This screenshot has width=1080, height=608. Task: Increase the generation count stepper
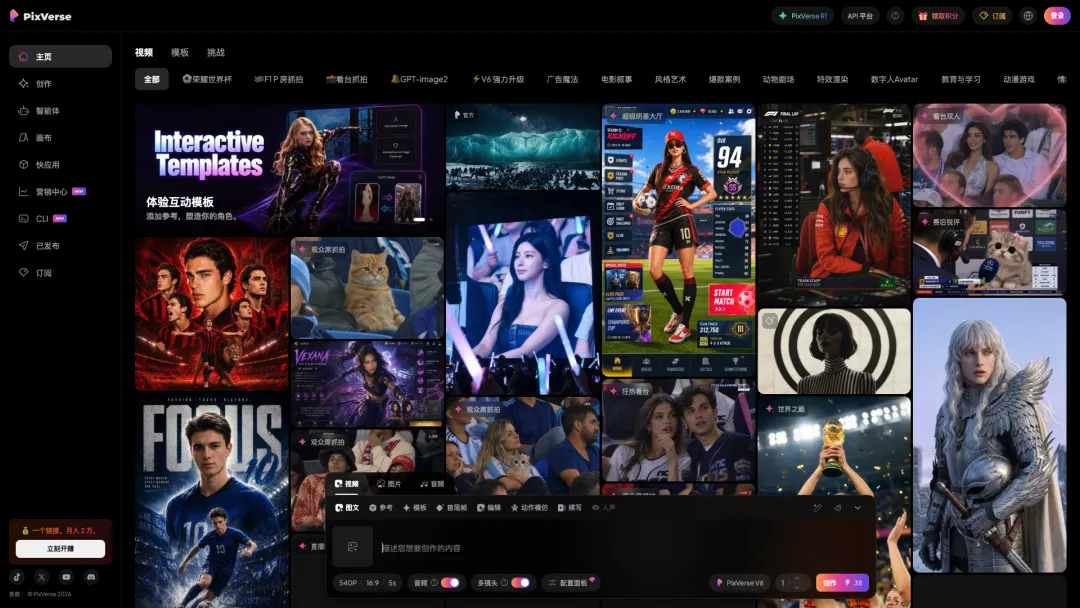(797, 578)
